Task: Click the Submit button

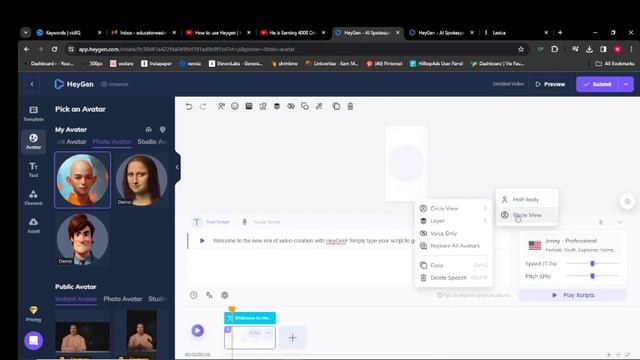Action: pos(598,84)
